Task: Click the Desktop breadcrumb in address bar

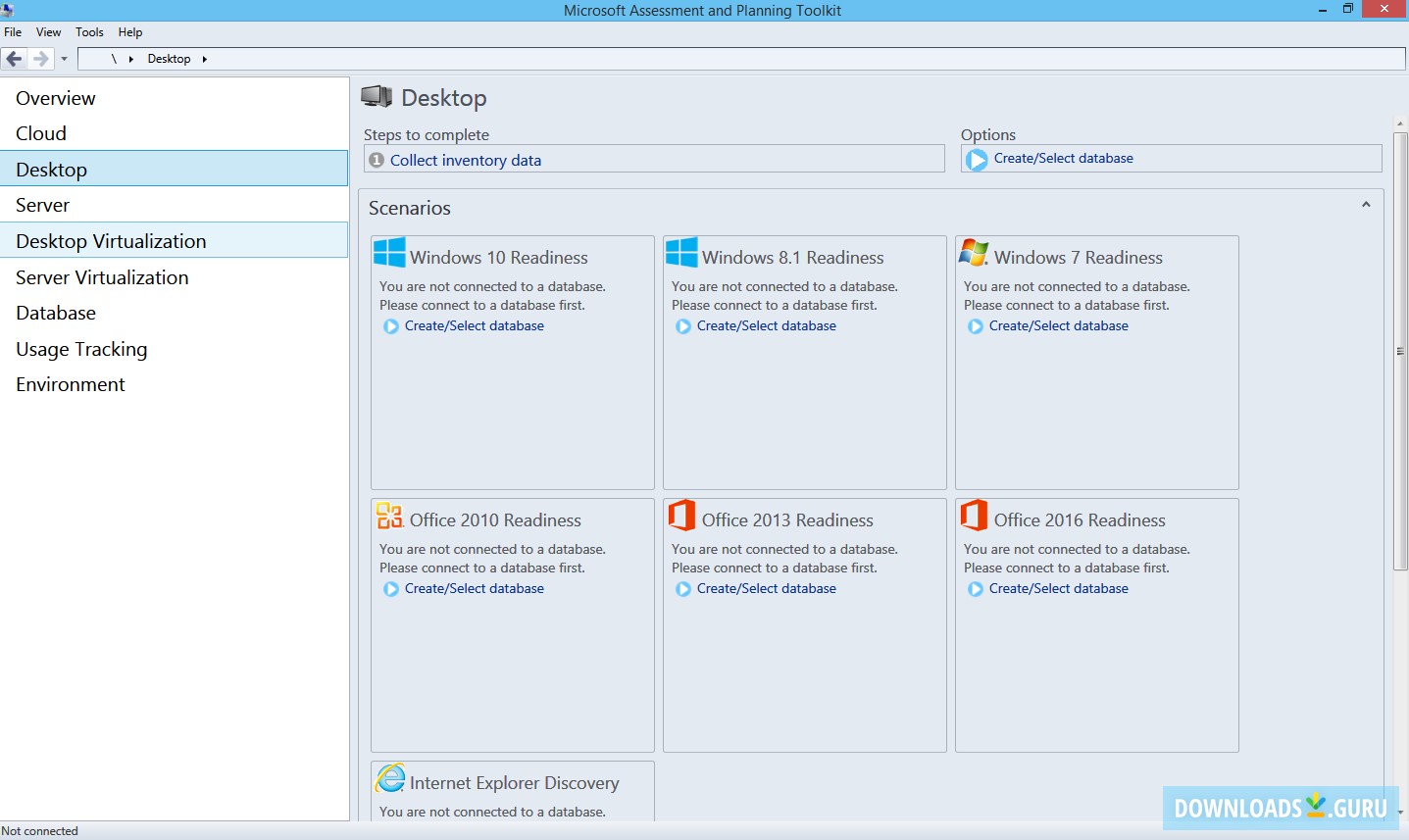Action: coord(169,59)
